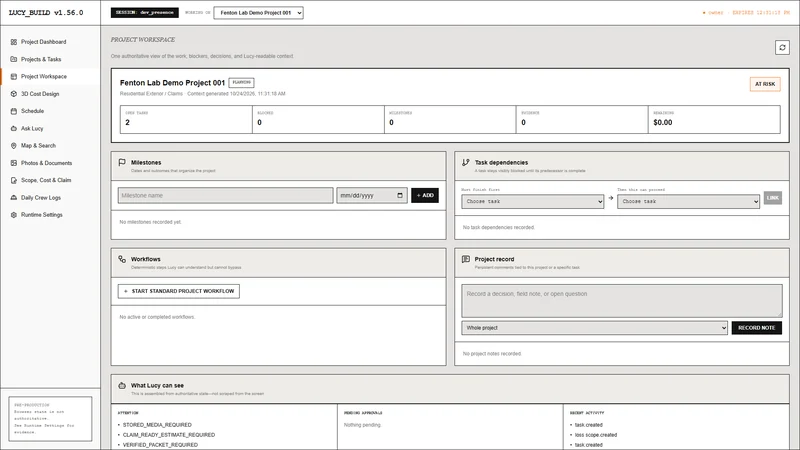Image resolution: width=800 pixels, height=450 pixels.
Task: Add the milestone with + ADD button
Action: click(425, 195)
